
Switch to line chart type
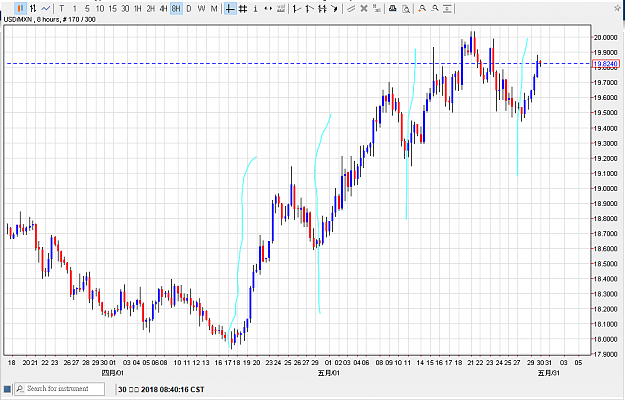pyautogui.click(x=46, y=8)
